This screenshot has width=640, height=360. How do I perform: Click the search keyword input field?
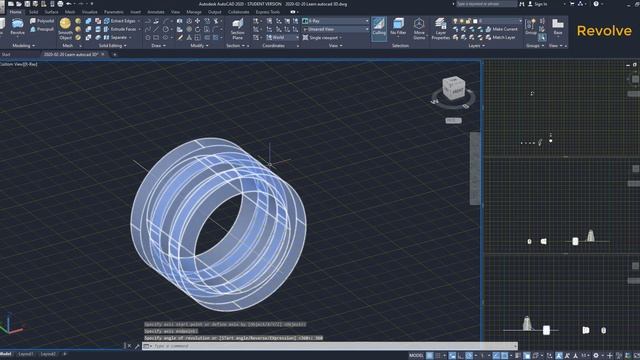coord(486,4)
